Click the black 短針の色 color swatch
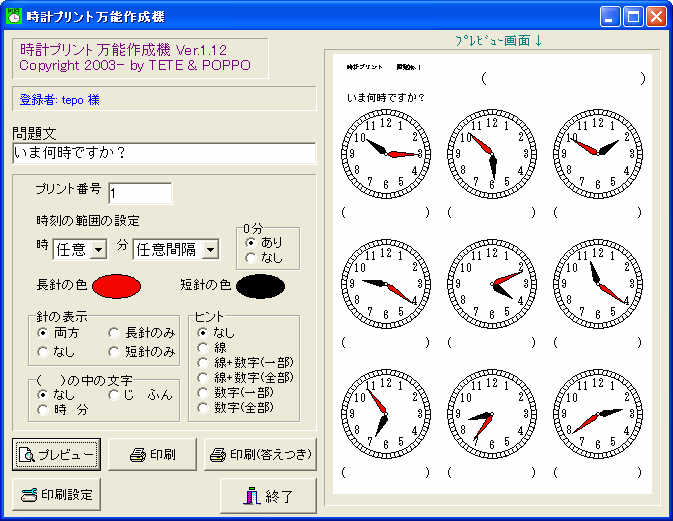 coord(261,286)
